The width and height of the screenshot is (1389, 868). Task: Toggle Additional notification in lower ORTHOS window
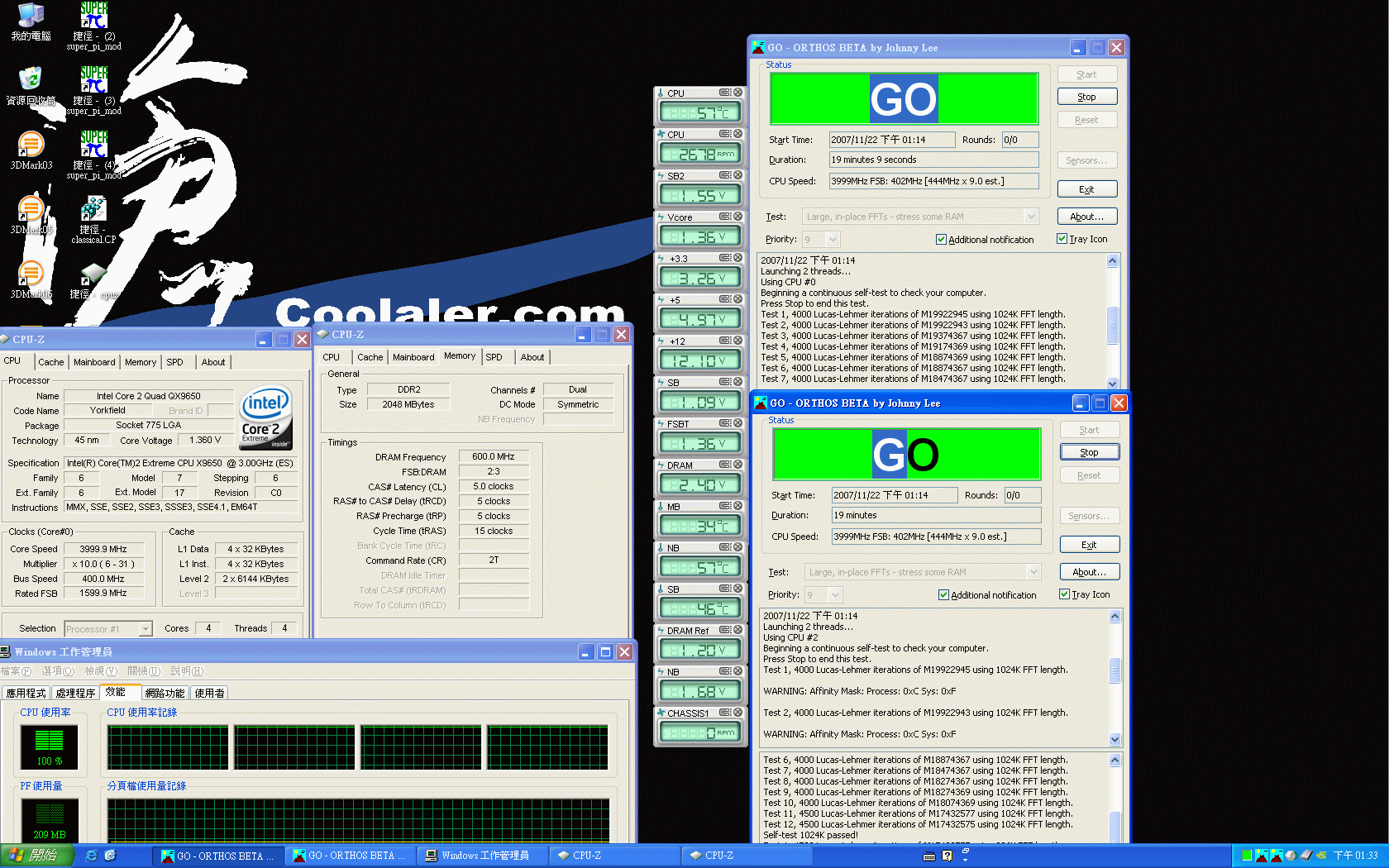click(987, 595)
